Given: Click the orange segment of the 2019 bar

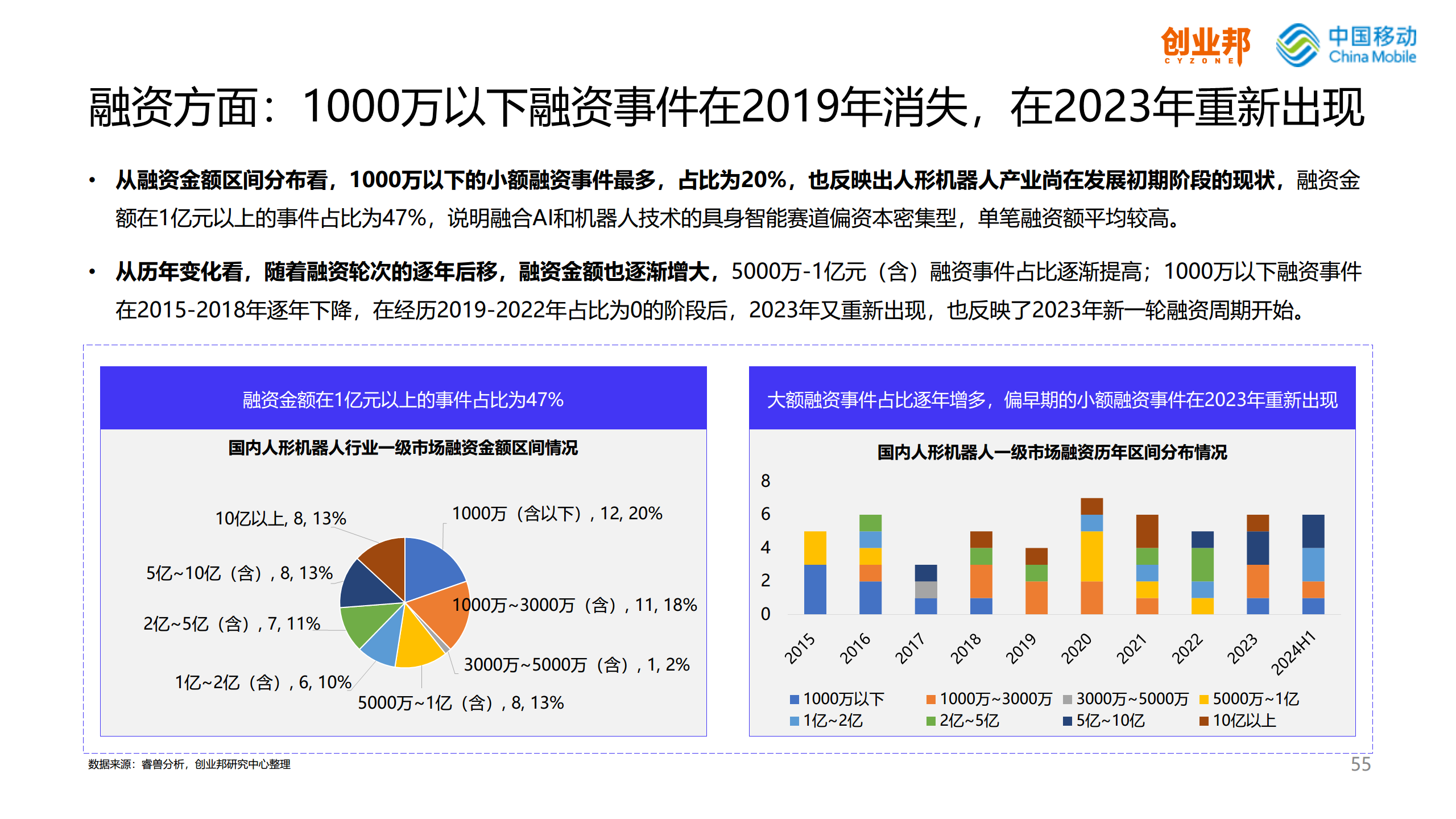Looking at the screenshot, I should [1036, 598].
